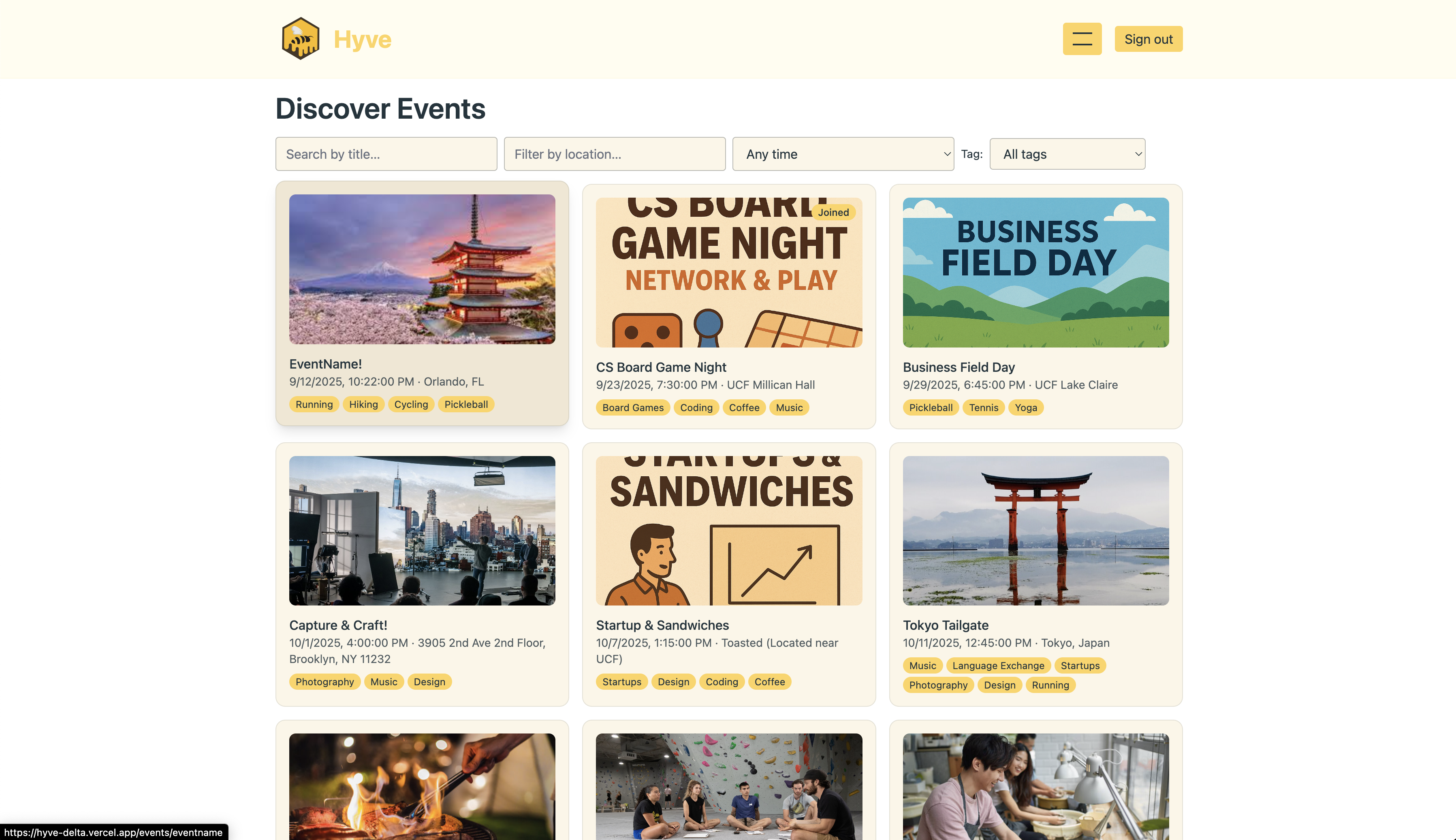Click the Filter by location field
1456x840 pixels.
pyautogui.click(x=614, y=154)
